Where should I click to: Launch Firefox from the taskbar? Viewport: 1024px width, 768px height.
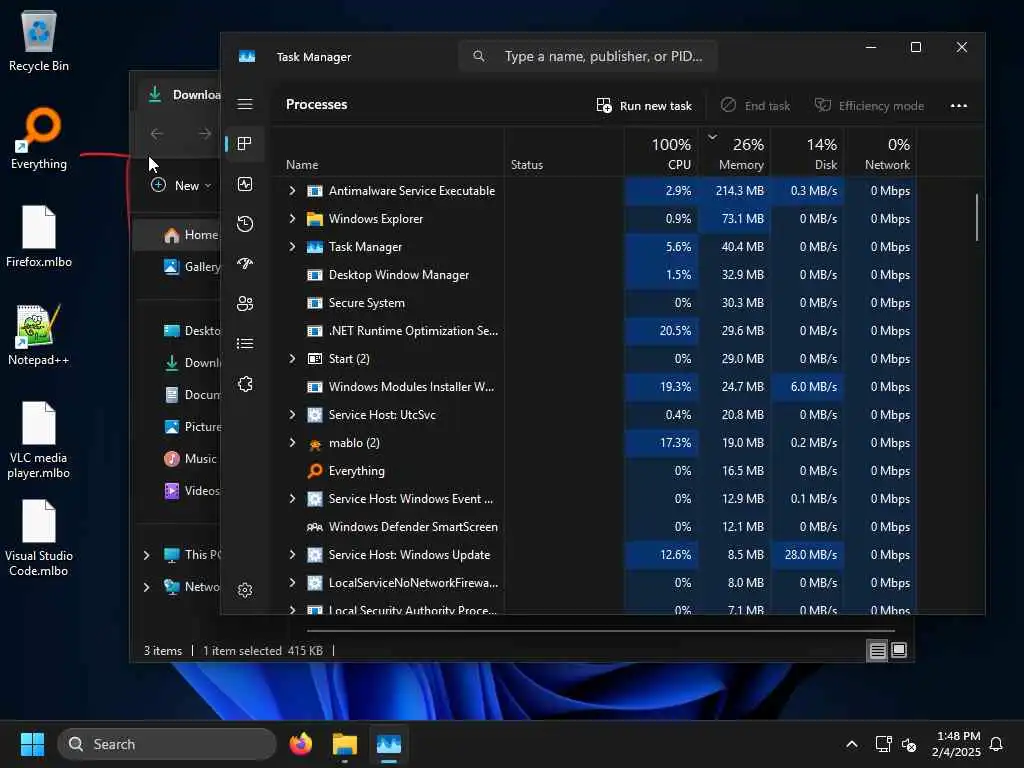click(x=300, y=744)
